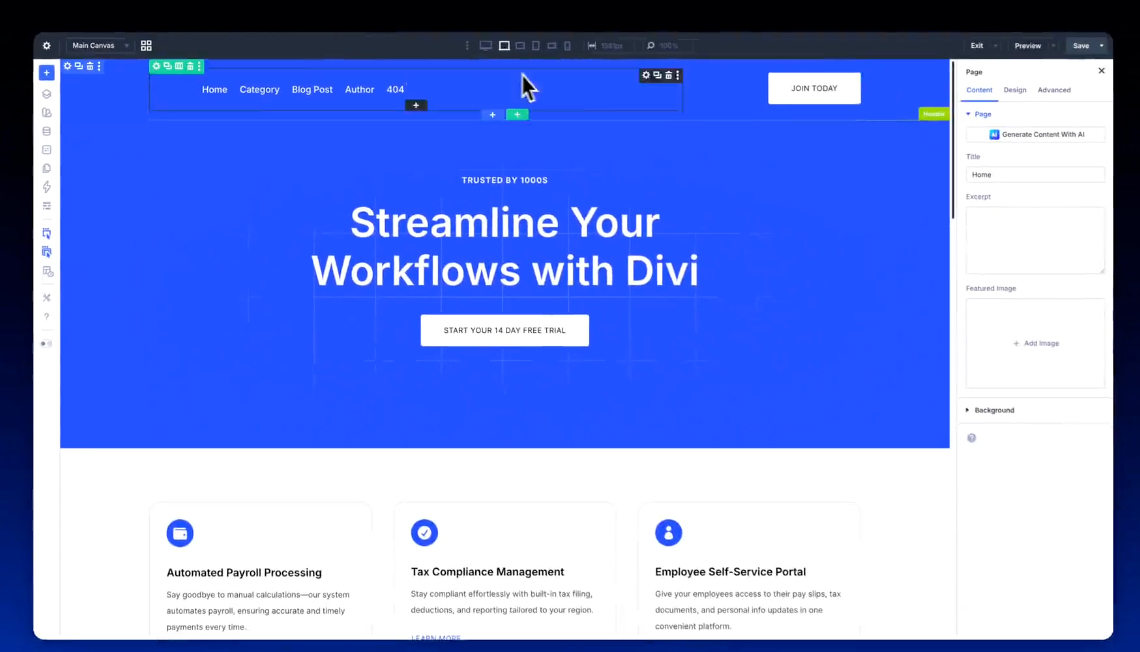Click the Exit button
The height and width of the screenshot is (652, 1140).
click(x=976, y=46)
